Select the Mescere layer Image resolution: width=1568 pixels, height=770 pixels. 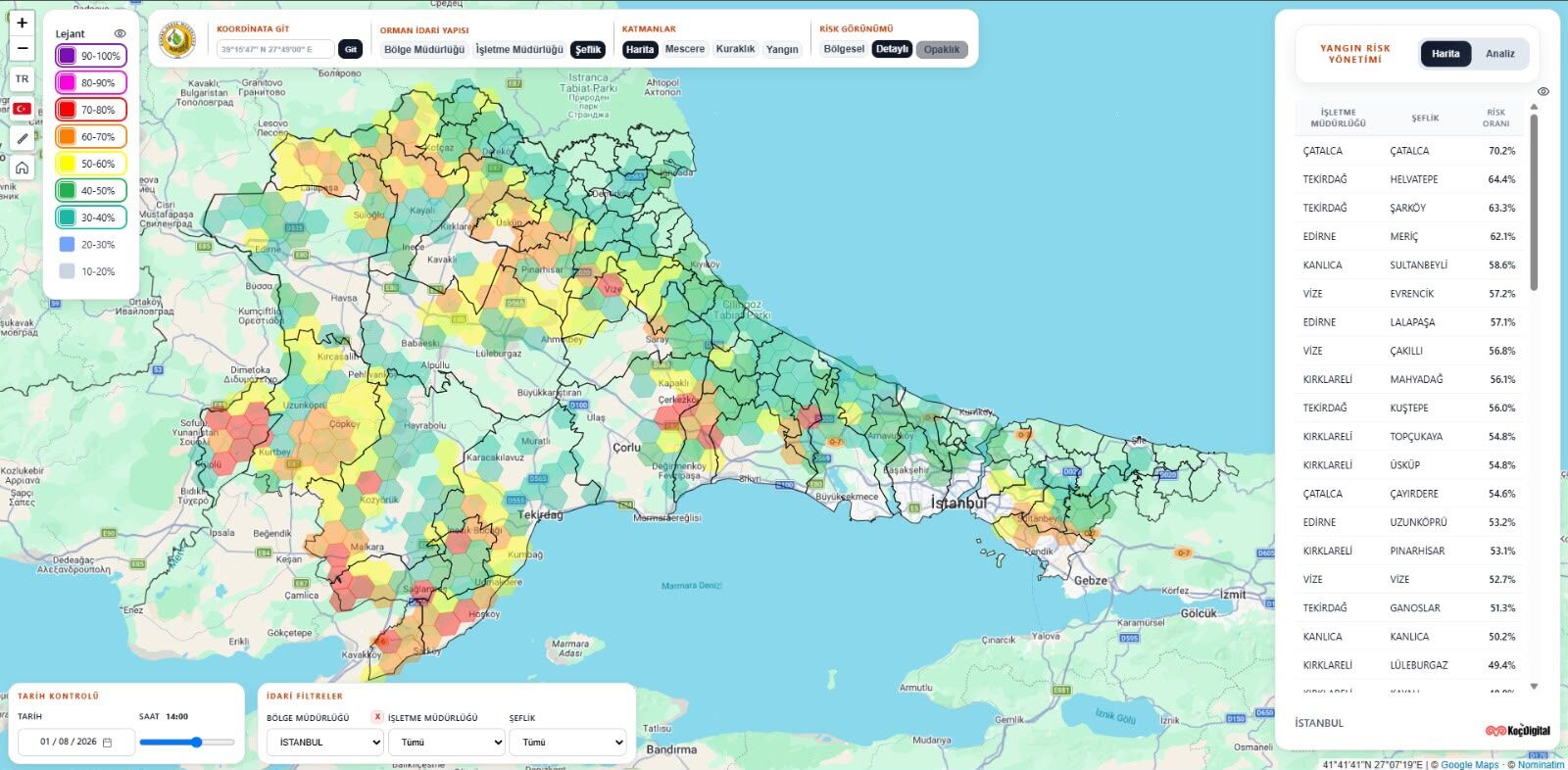point(685,49)
